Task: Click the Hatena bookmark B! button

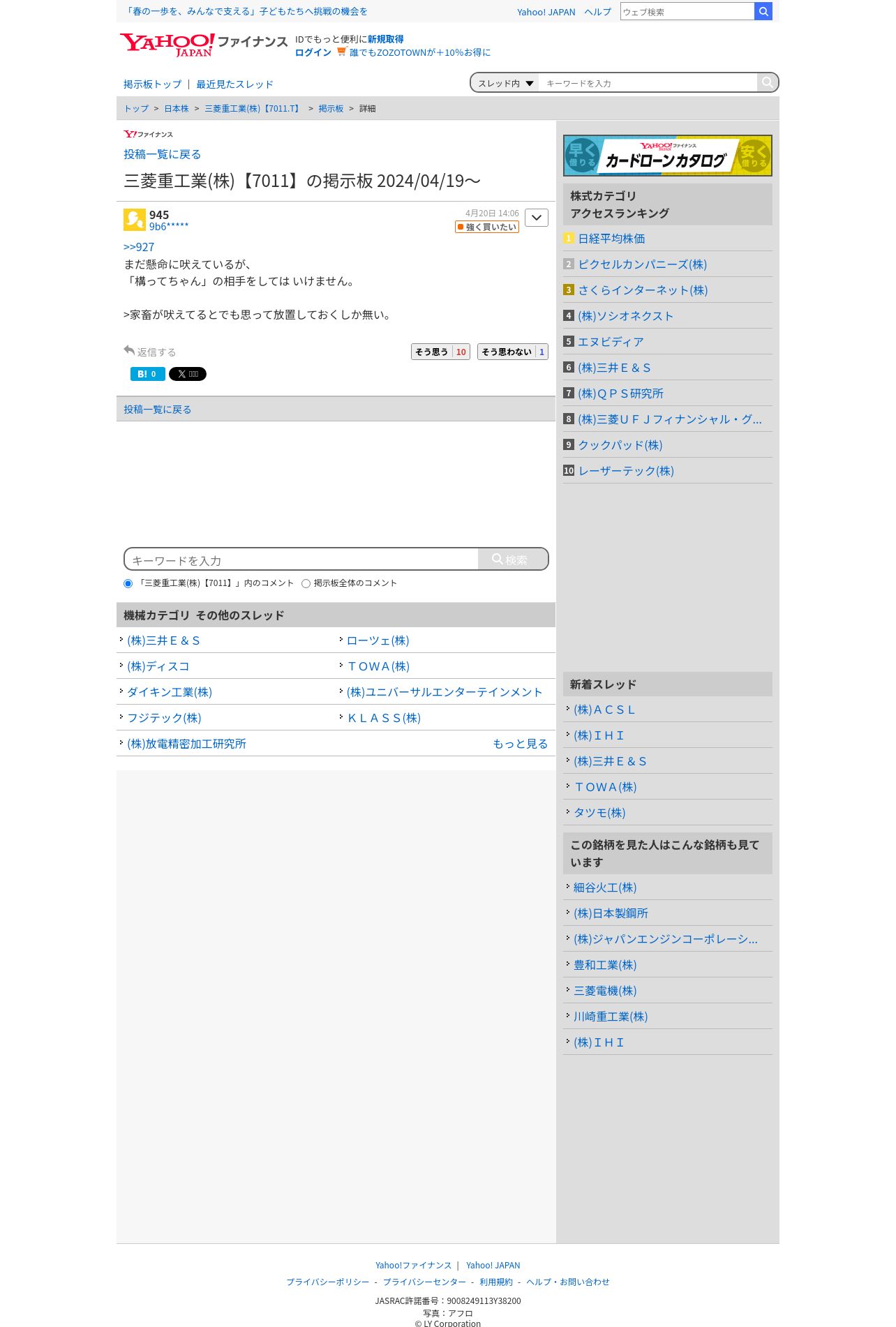Action: point(148,374)
